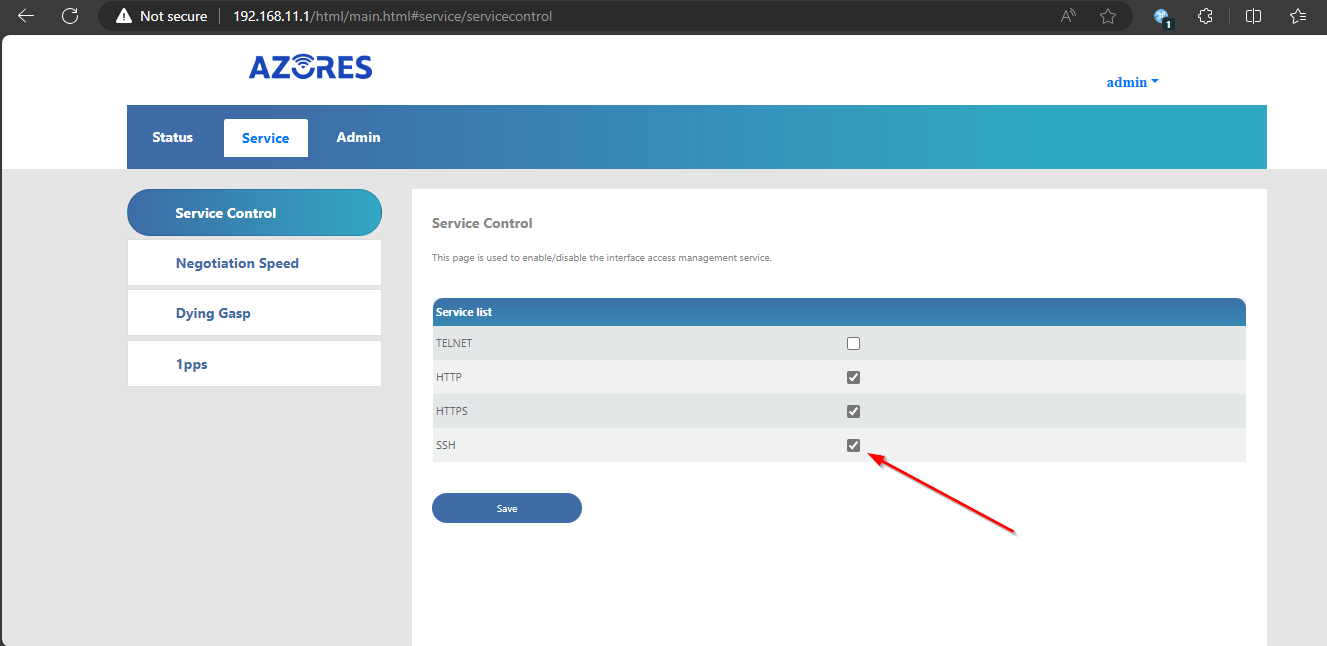Viewport: 1327px width, 646px height.
Task: Add page to favorites with star icon
Action: (x=1108, y=16)
